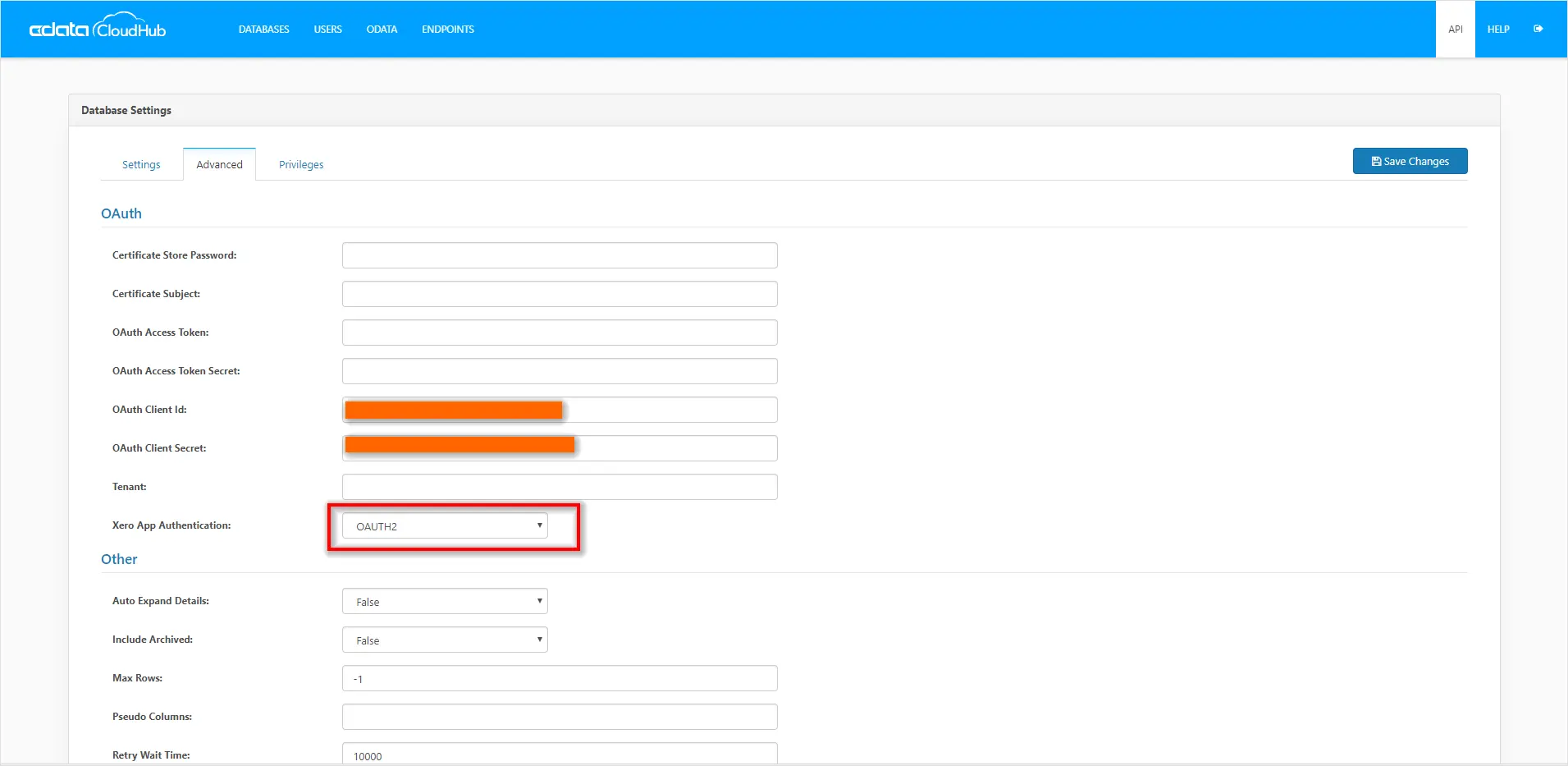1568x766 pixels.
Task: Switch to the Settings tab
Action: [141, 164]
